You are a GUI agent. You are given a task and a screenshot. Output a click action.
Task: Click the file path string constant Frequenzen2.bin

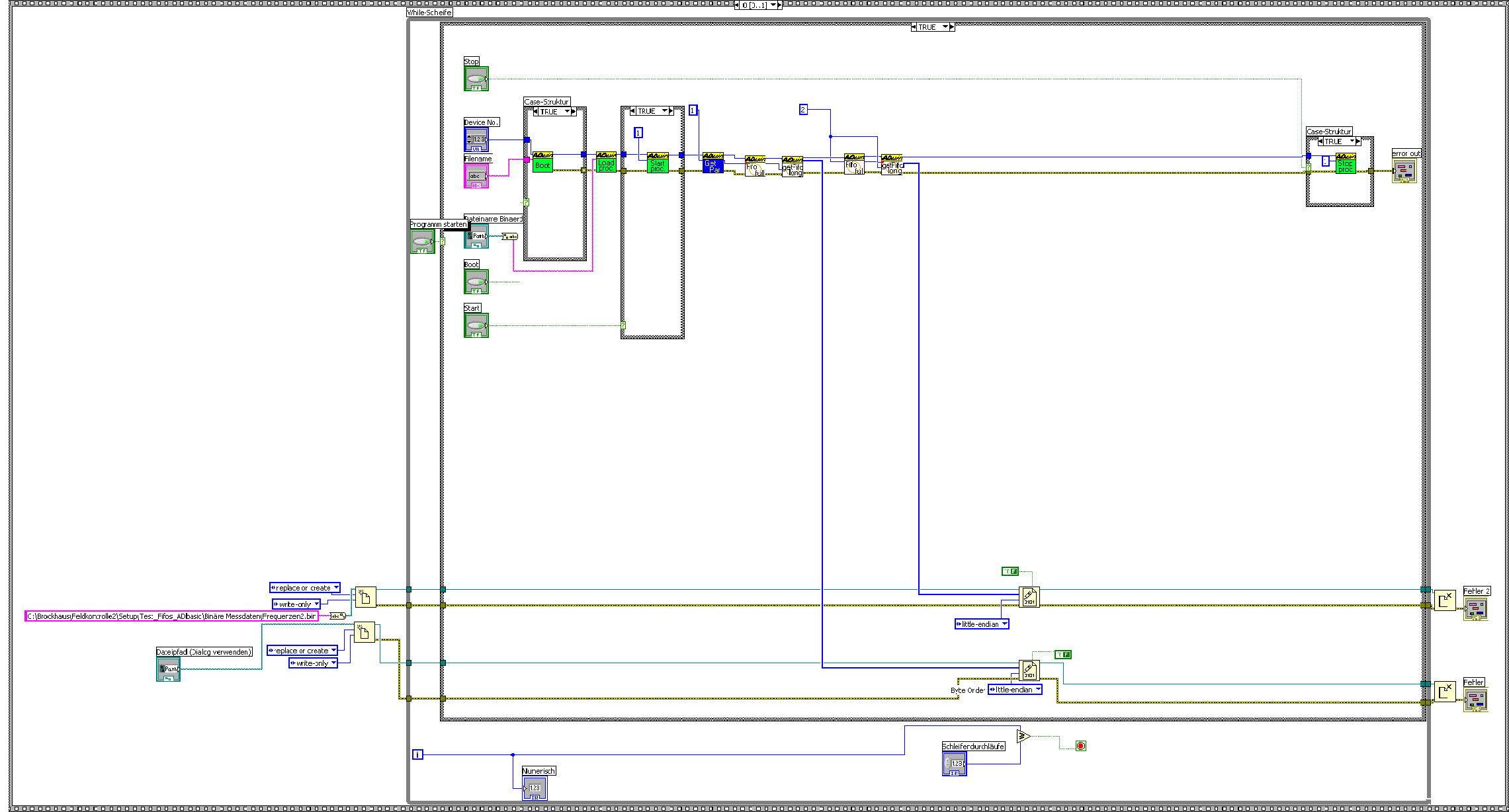point(171,616)
